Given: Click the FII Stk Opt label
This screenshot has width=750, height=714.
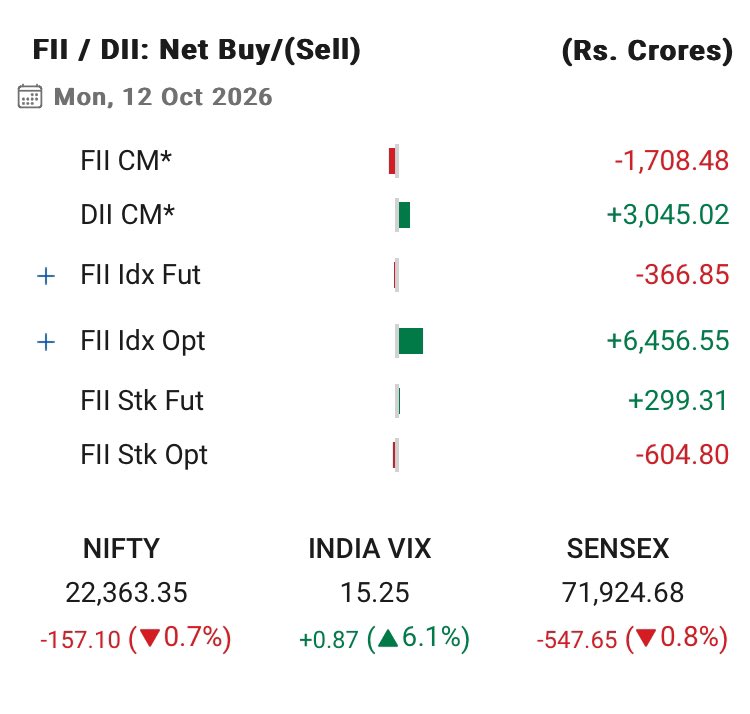Looking at the screenshot, I should (143, 455).
